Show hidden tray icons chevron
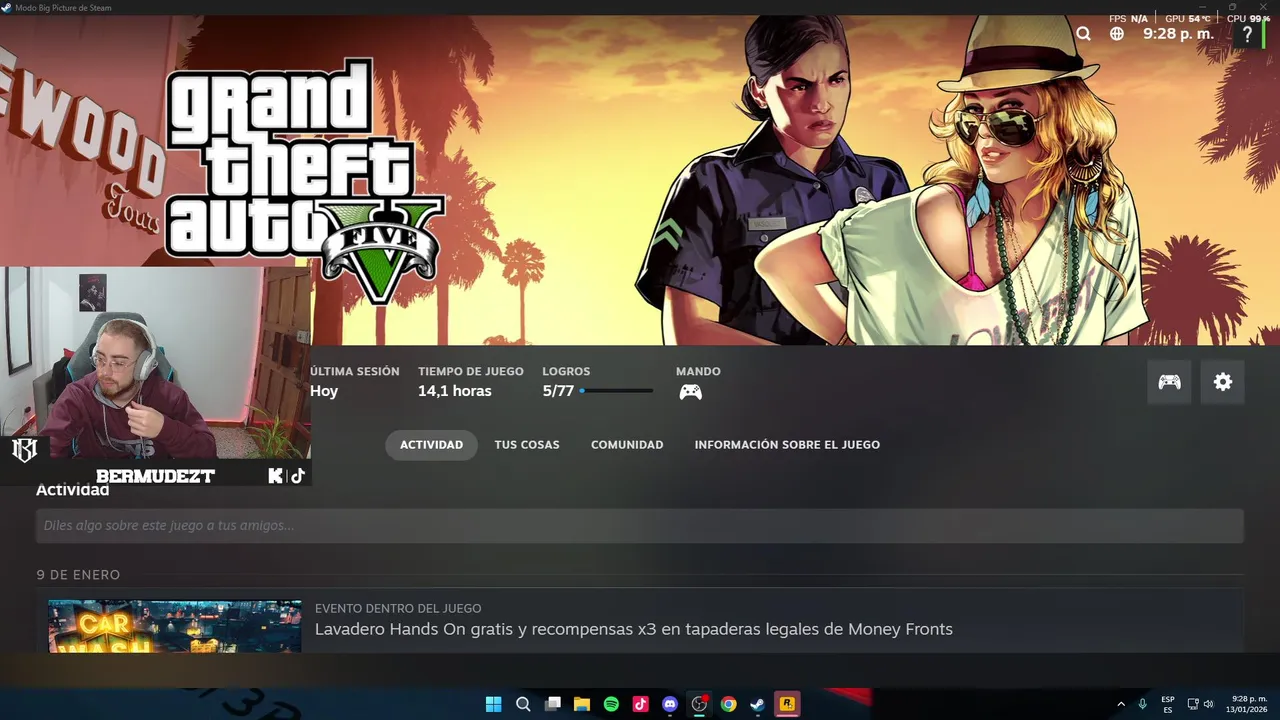 (x=1121, y=704)
